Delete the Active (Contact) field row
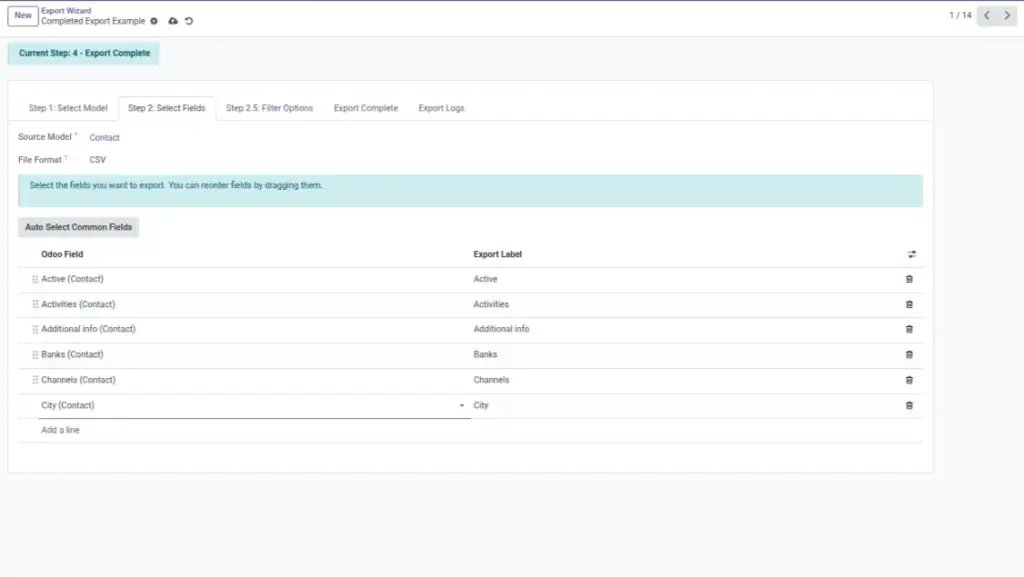Viewport: 1024px width, 577px height. pyautogui.click(x=909, y=279)
